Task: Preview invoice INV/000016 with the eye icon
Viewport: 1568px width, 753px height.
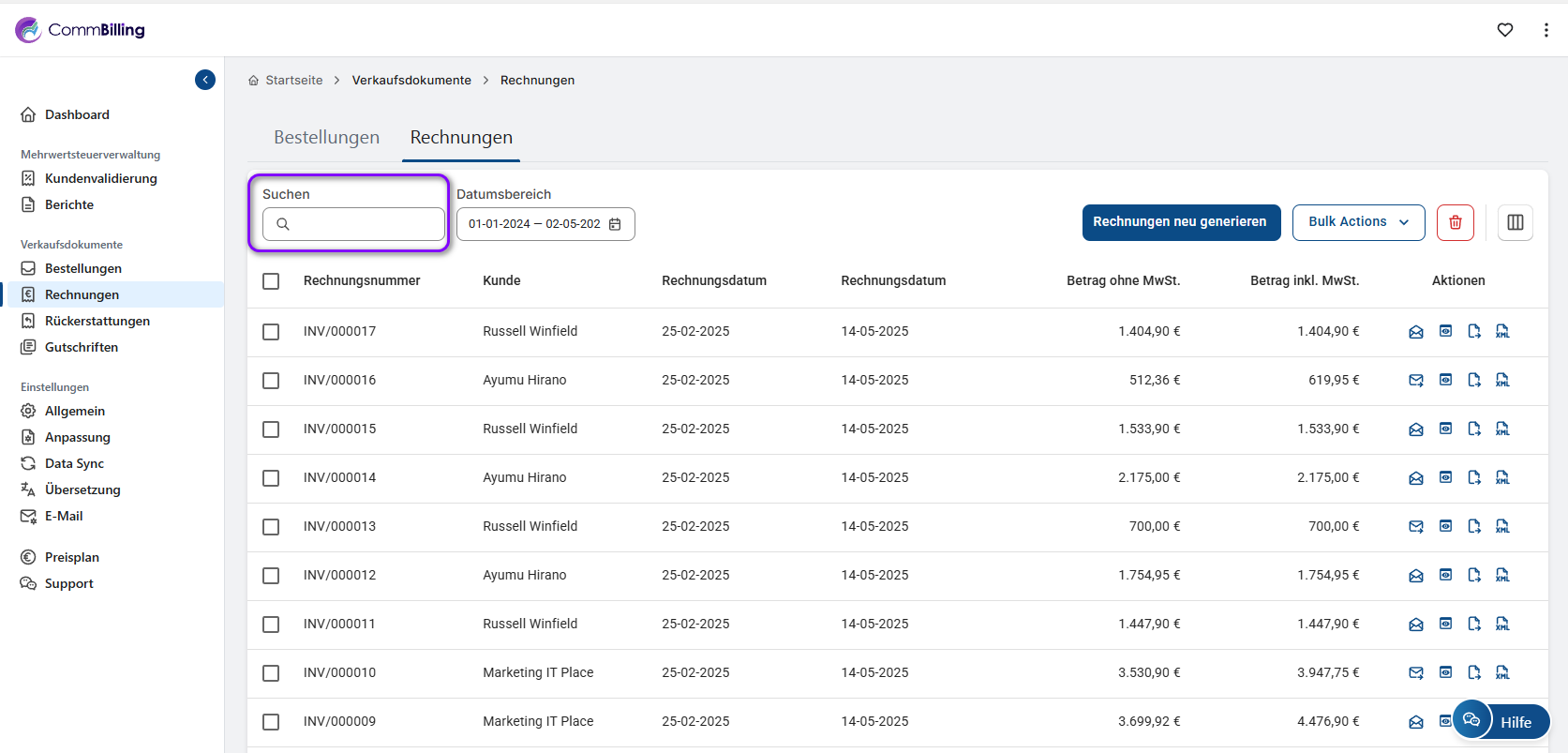Action: pos(1445,380)
